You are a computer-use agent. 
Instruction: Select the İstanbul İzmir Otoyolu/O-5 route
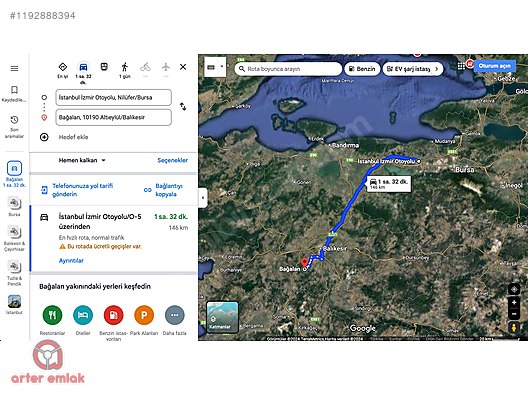113,238
